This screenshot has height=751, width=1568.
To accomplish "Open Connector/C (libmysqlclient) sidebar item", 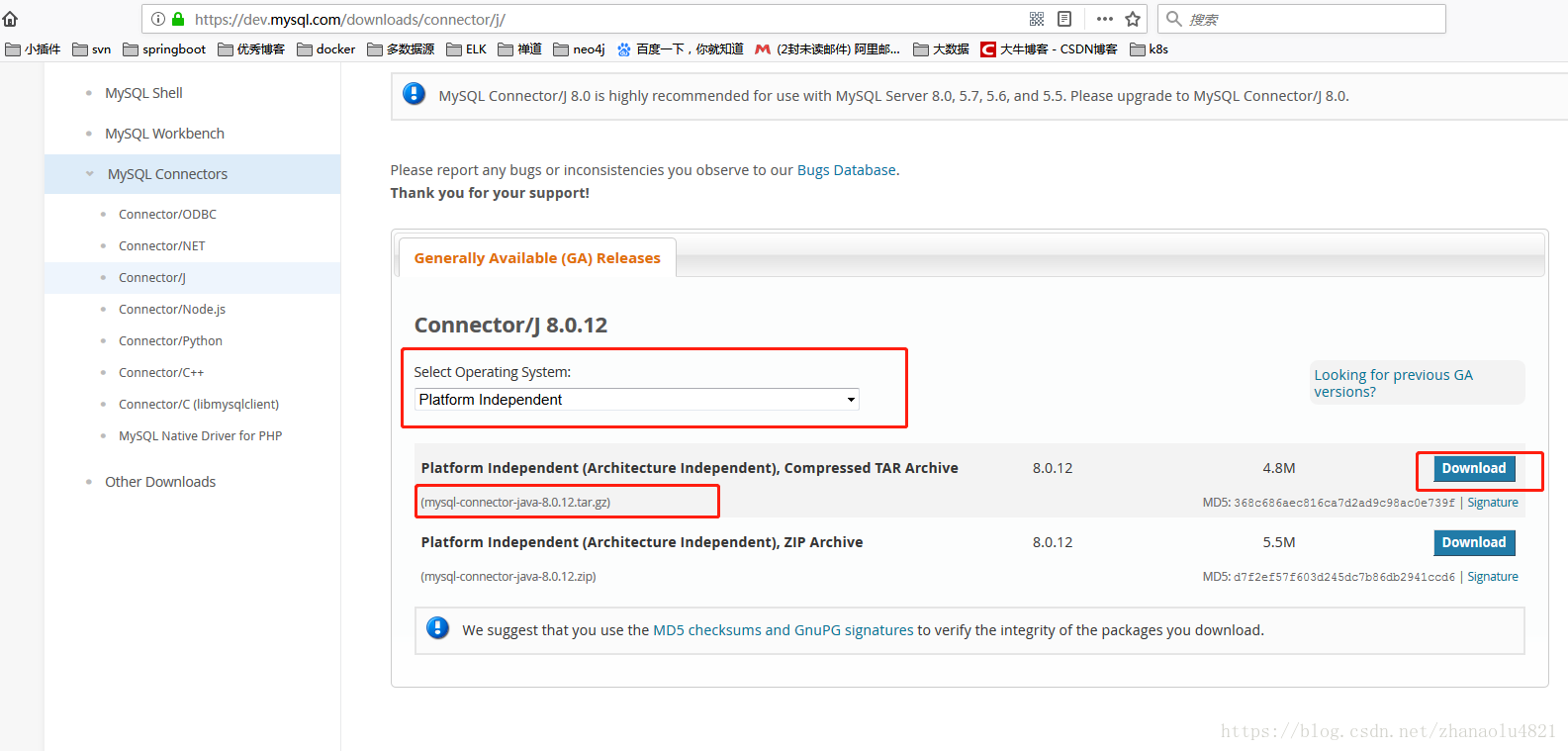I will (x=199, y=405).
